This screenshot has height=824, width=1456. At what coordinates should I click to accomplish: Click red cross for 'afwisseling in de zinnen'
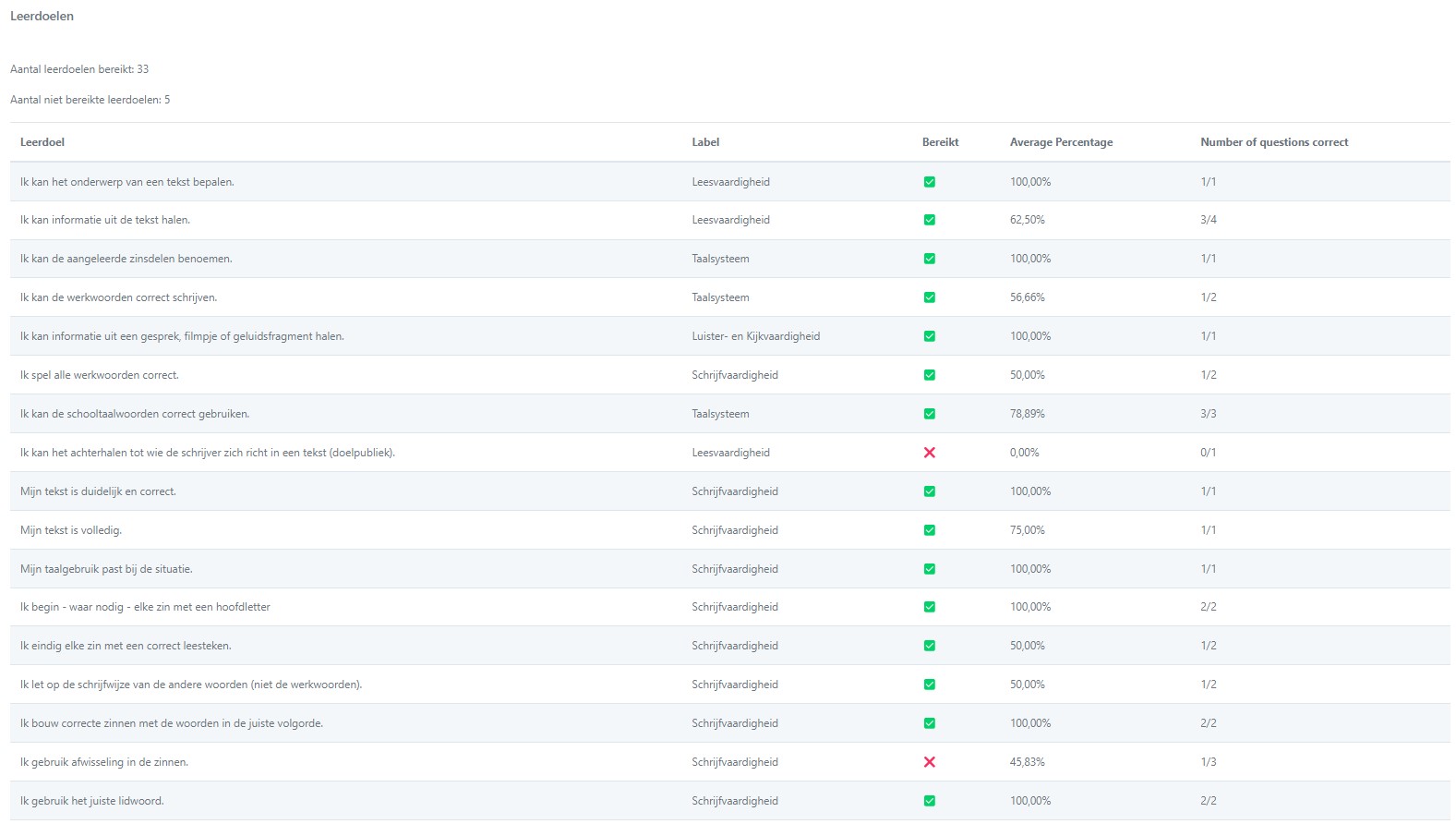pyautogui.click(x=929, y=762)
